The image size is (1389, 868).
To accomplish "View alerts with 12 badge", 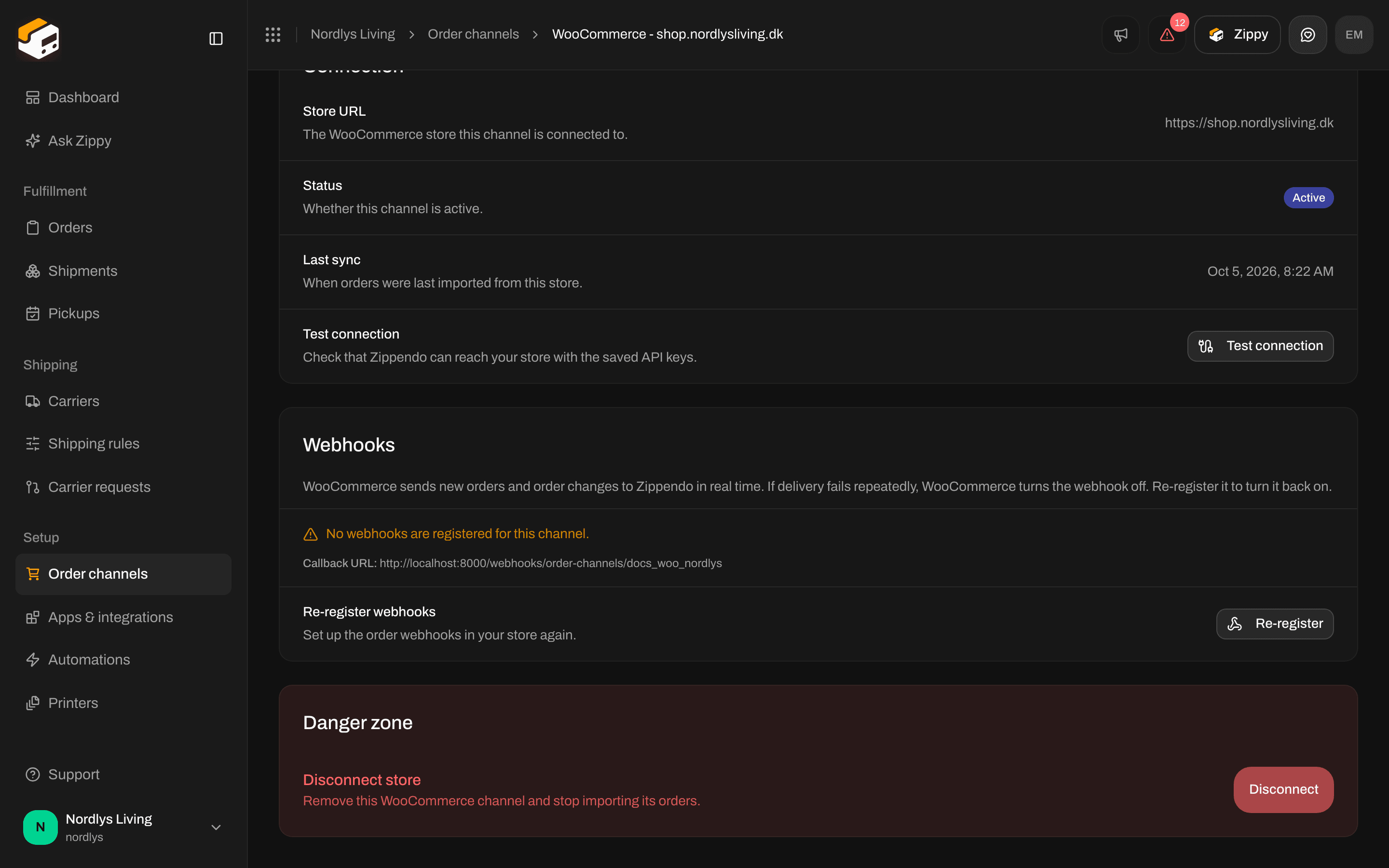I will 1167,34.
